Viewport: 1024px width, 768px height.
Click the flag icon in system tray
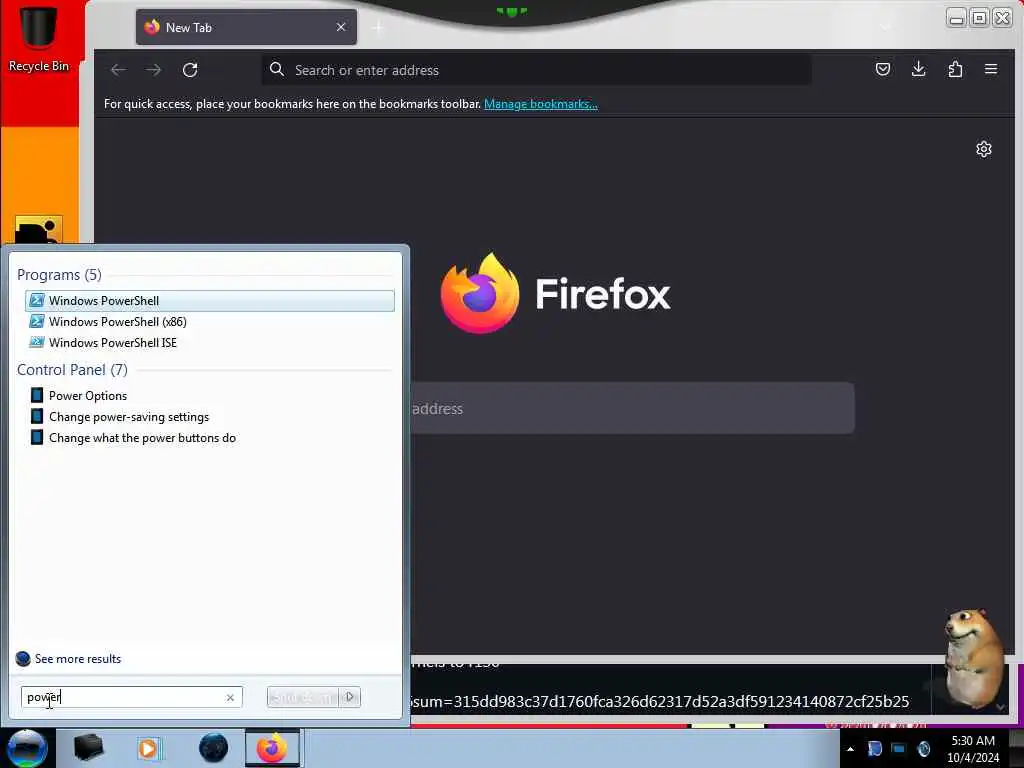(874, 749)
